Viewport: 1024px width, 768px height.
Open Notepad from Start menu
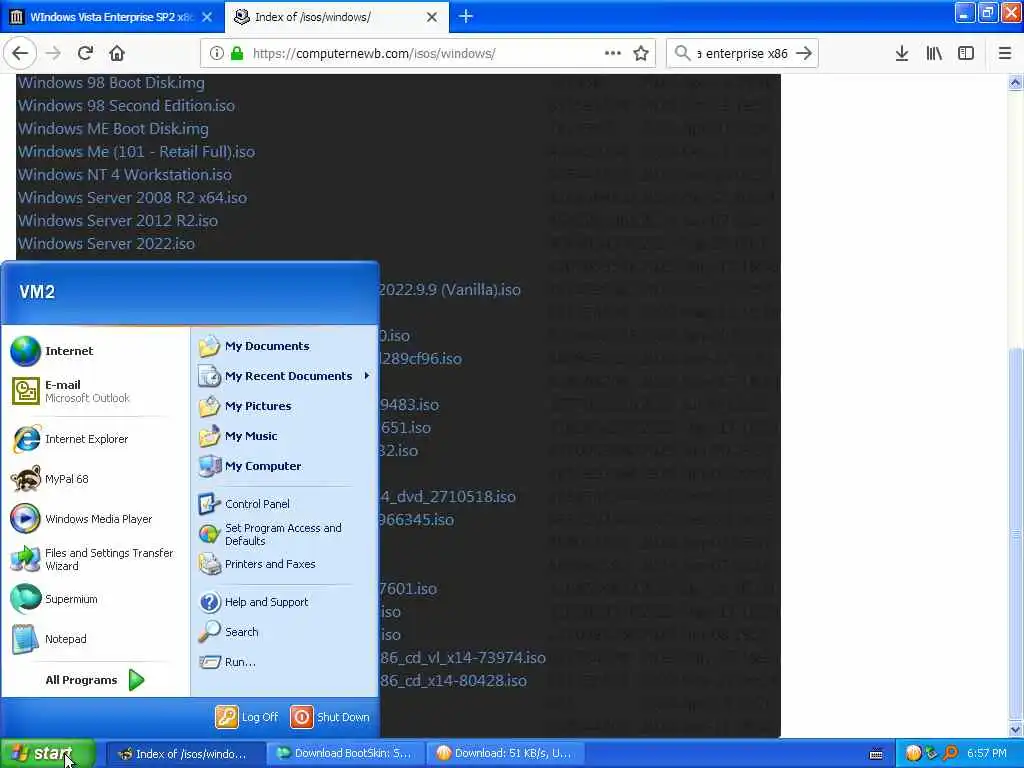click(95, 639)
